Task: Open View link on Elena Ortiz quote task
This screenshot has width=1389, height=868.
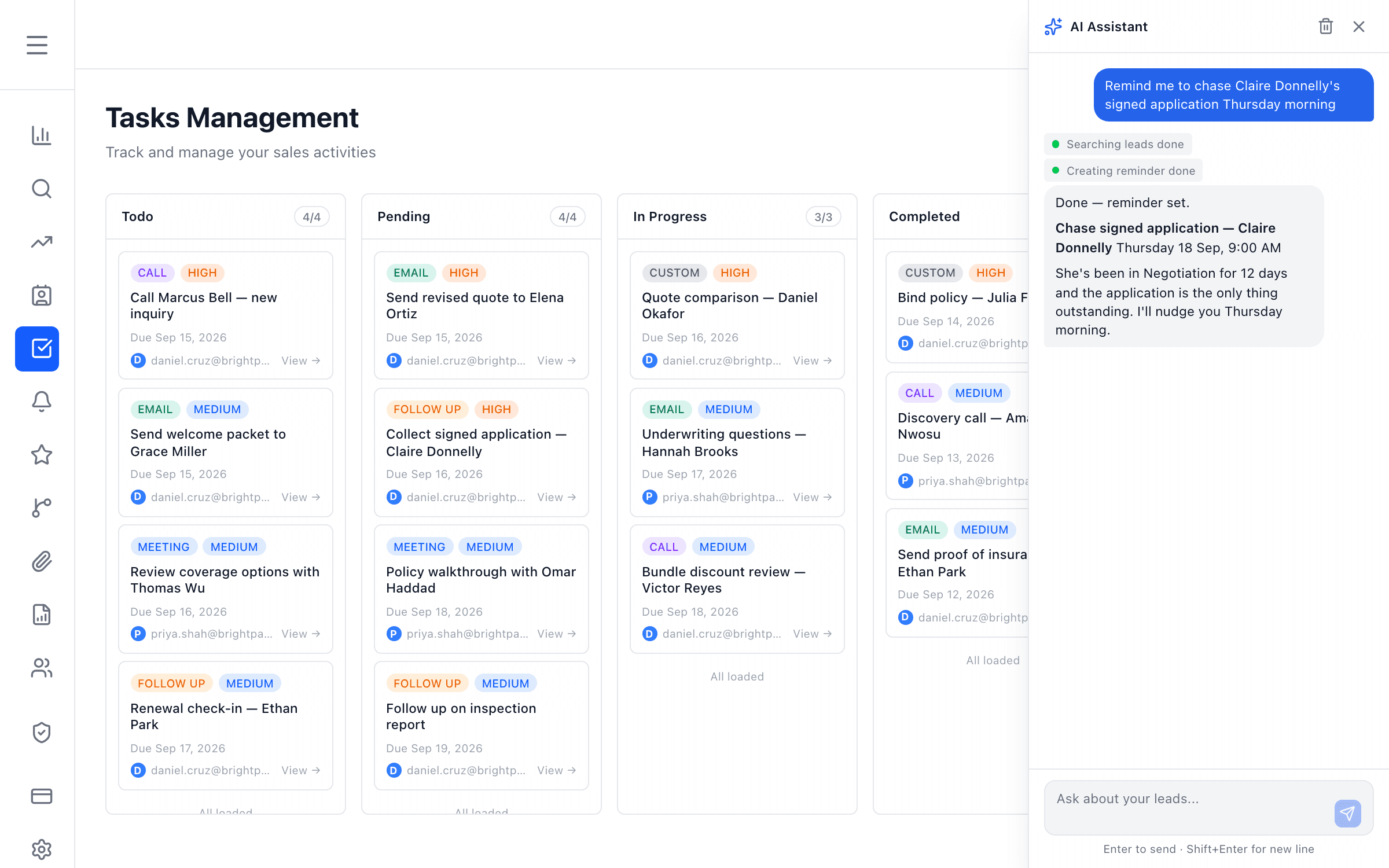Action: click(x=557, y=361)
